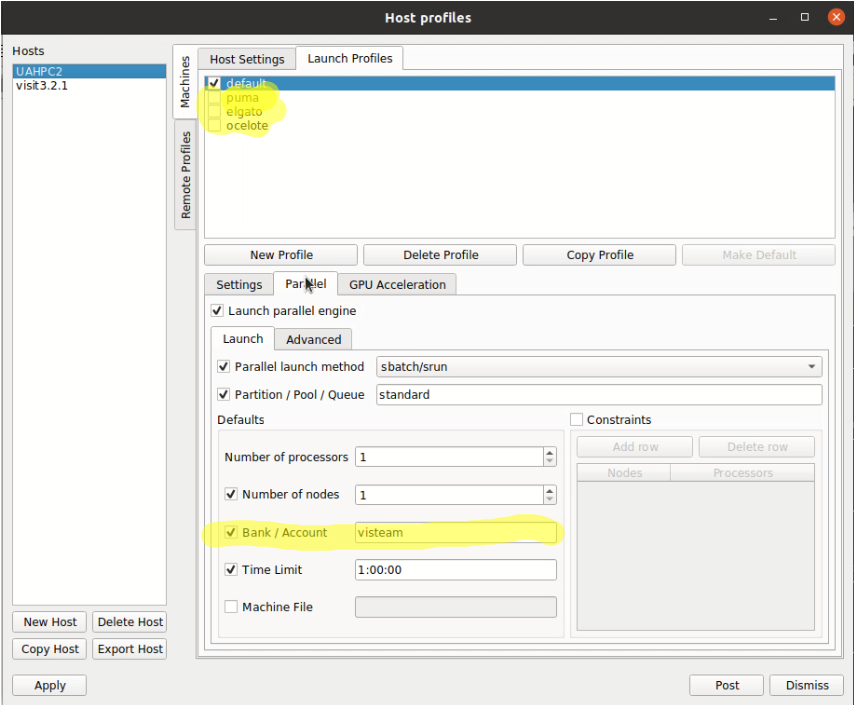Image resolution: width=854 pixels, height=705 pixels.
Task: Decrease number of processors with down arrow
Action: point(550,461)
